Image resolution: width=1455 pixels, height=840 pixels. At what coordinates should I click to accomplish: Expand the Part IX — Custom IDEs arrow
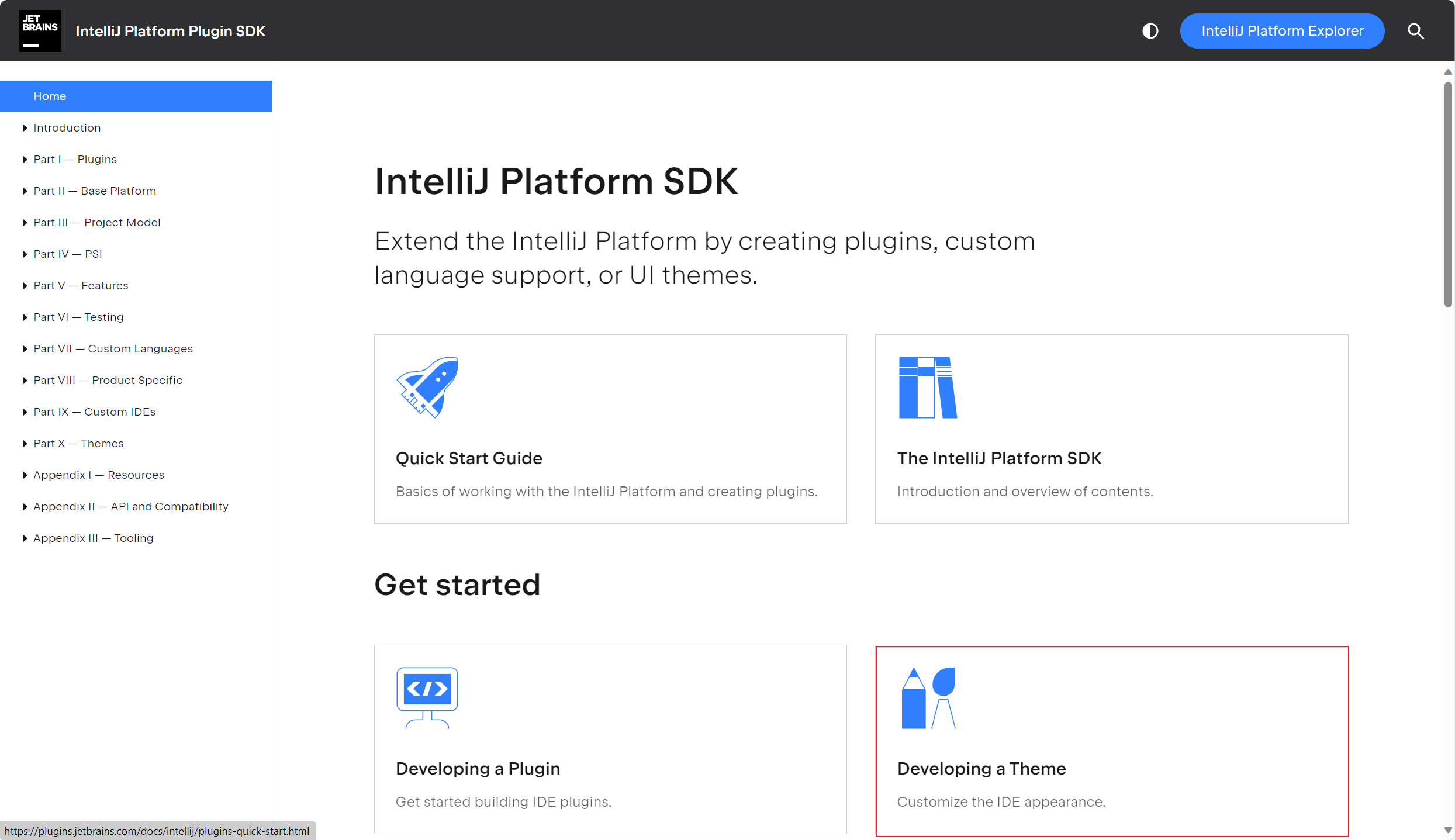[25, 412]
